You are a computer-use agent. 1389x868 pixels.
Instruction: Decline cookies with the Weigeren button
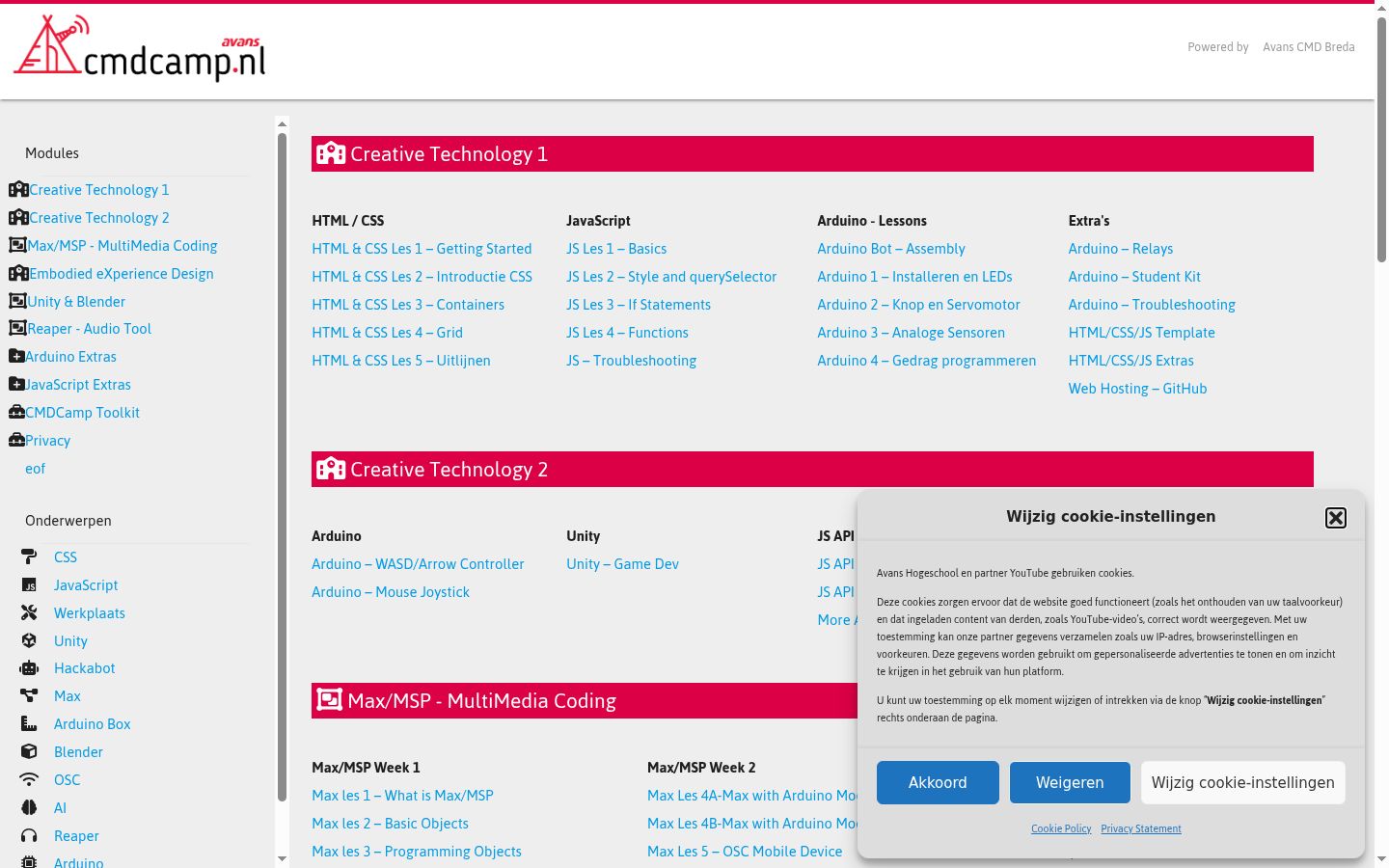[1070, 783]
